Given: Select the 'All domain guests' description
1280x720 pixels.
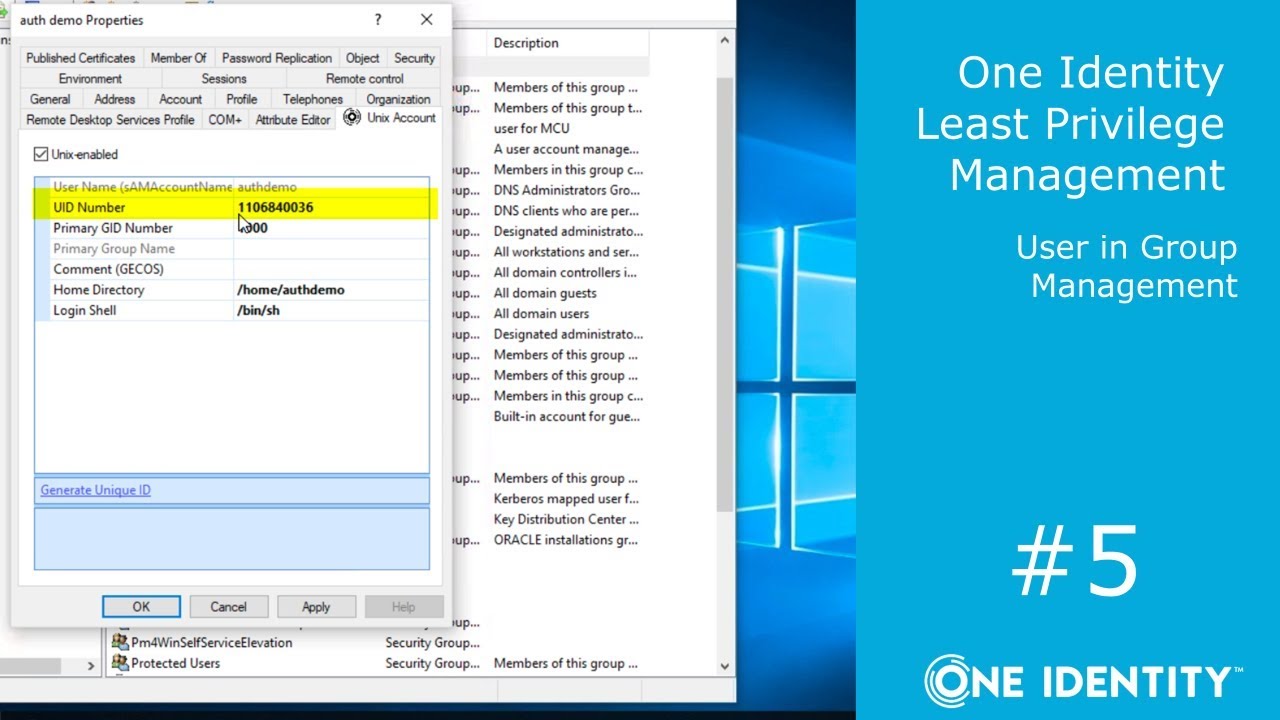Looking at the screenshot, I should 545,293.
